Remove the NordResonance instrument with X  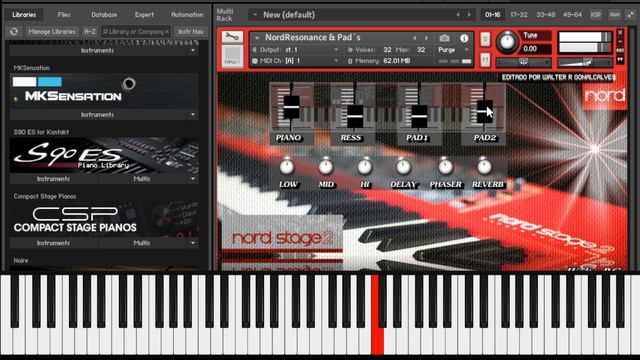pos(620,32)
